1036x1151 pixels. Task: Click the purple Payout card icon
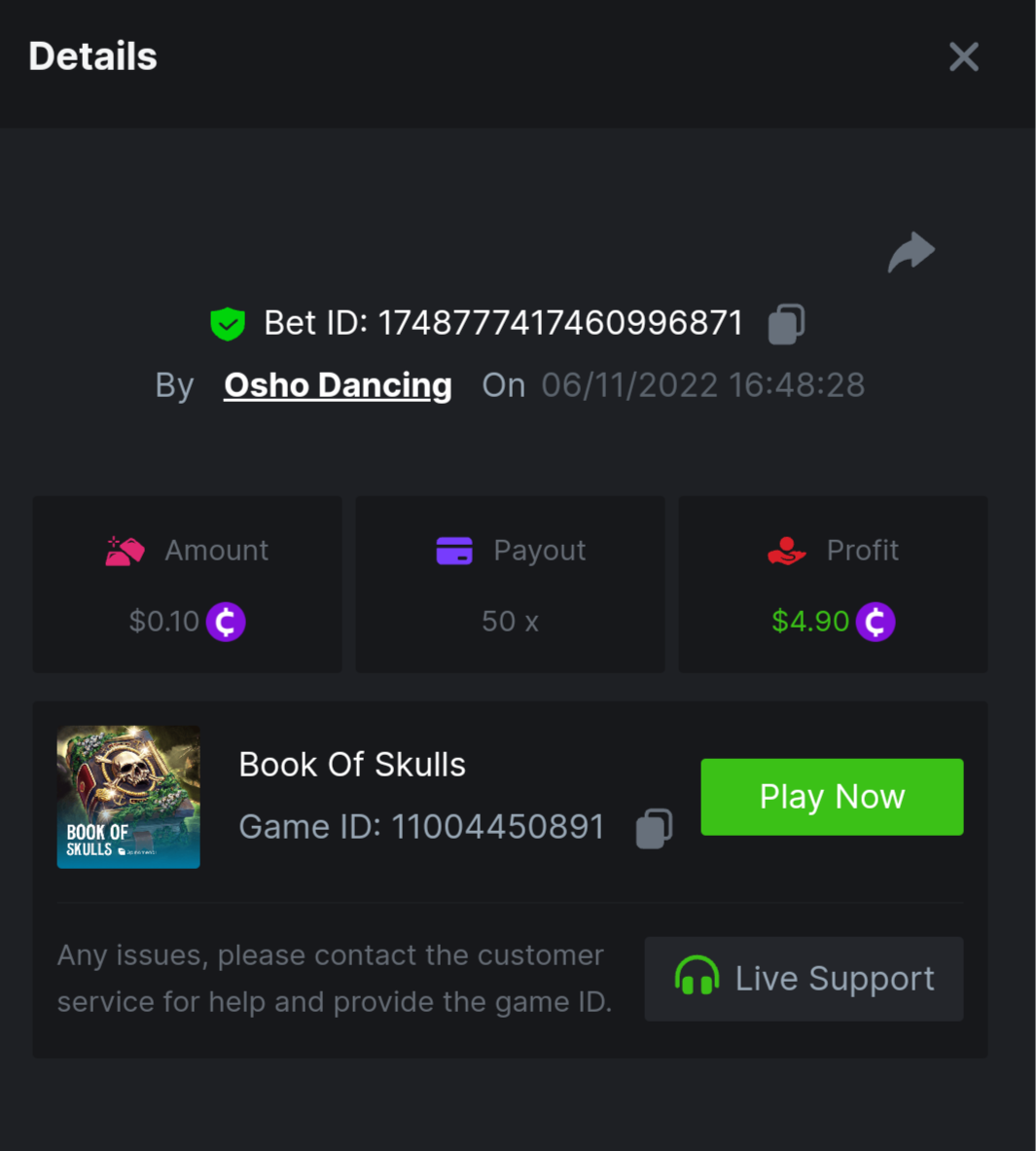[x=454, y=551]
